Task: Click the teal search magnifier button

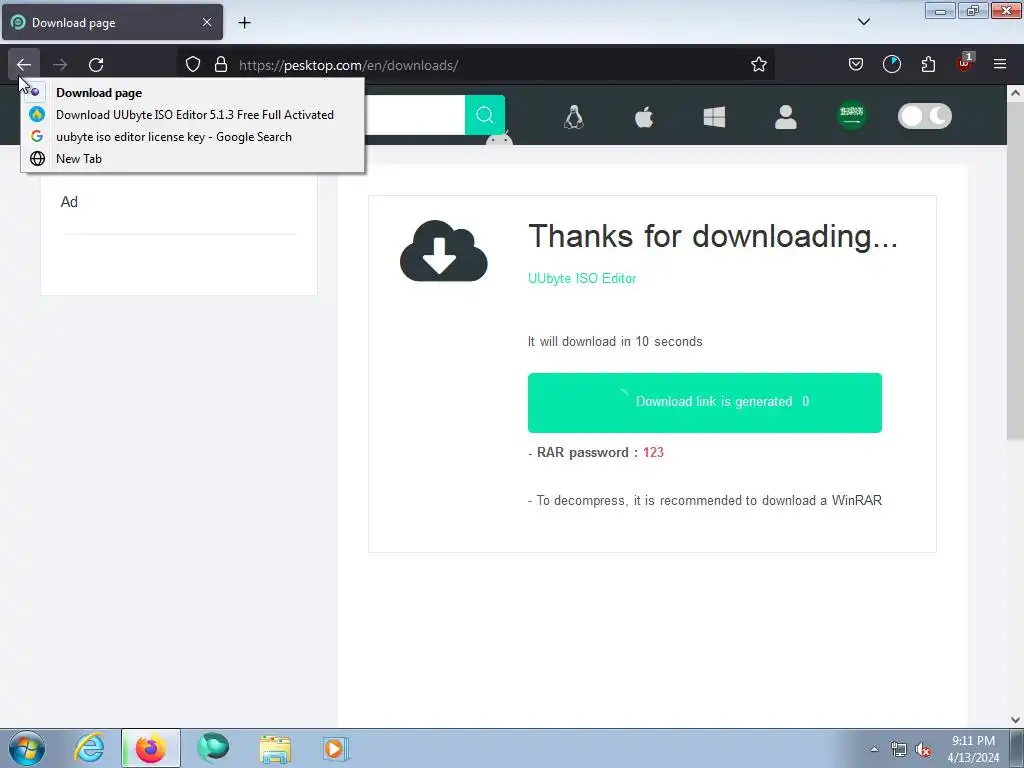Action: click(485, 115)
